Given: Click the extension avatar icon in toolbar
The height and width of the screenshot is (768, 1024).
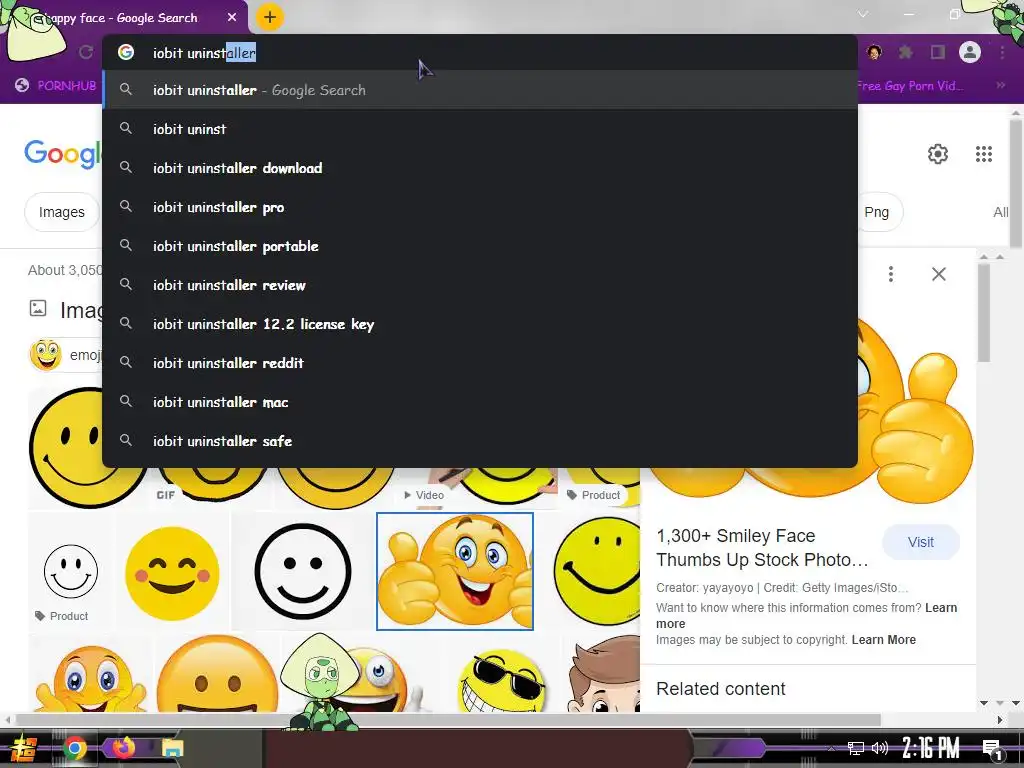Looking at the screenshot, I should click(874, 52).
